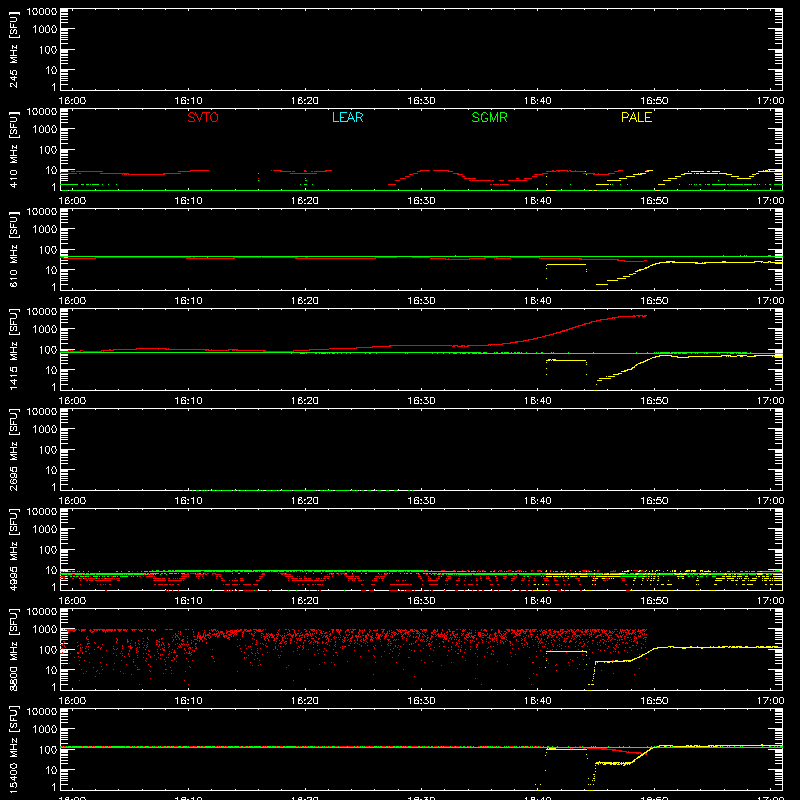800x800 pixels.
Task: Click 16:20 tick label under 4995 MHz panel
Action: pyautogui.click(x=305, y=601)
